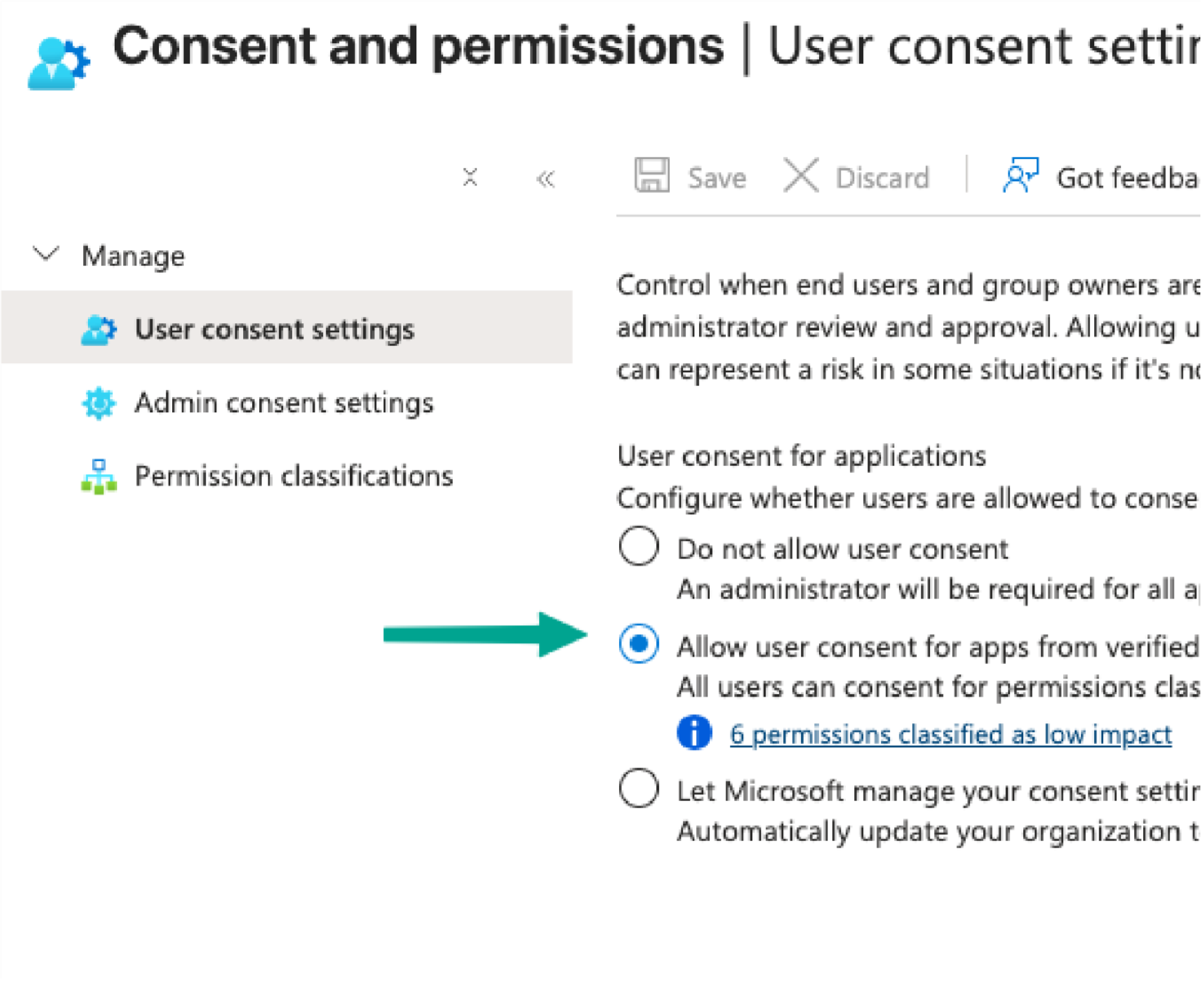Click the Got feedback person icon
This screenshot has width=1204, height=982.
tap(1020, 175)
